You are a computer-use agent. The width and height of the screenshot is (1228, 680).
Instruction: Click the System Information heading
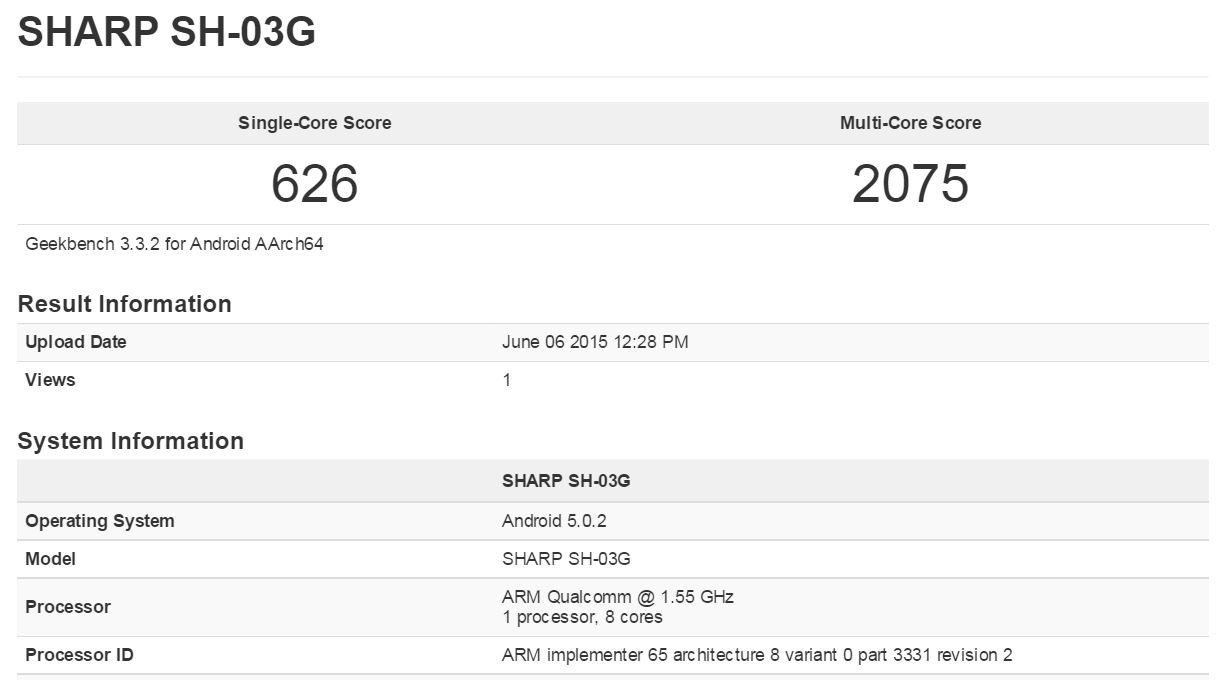click(130, 441)
